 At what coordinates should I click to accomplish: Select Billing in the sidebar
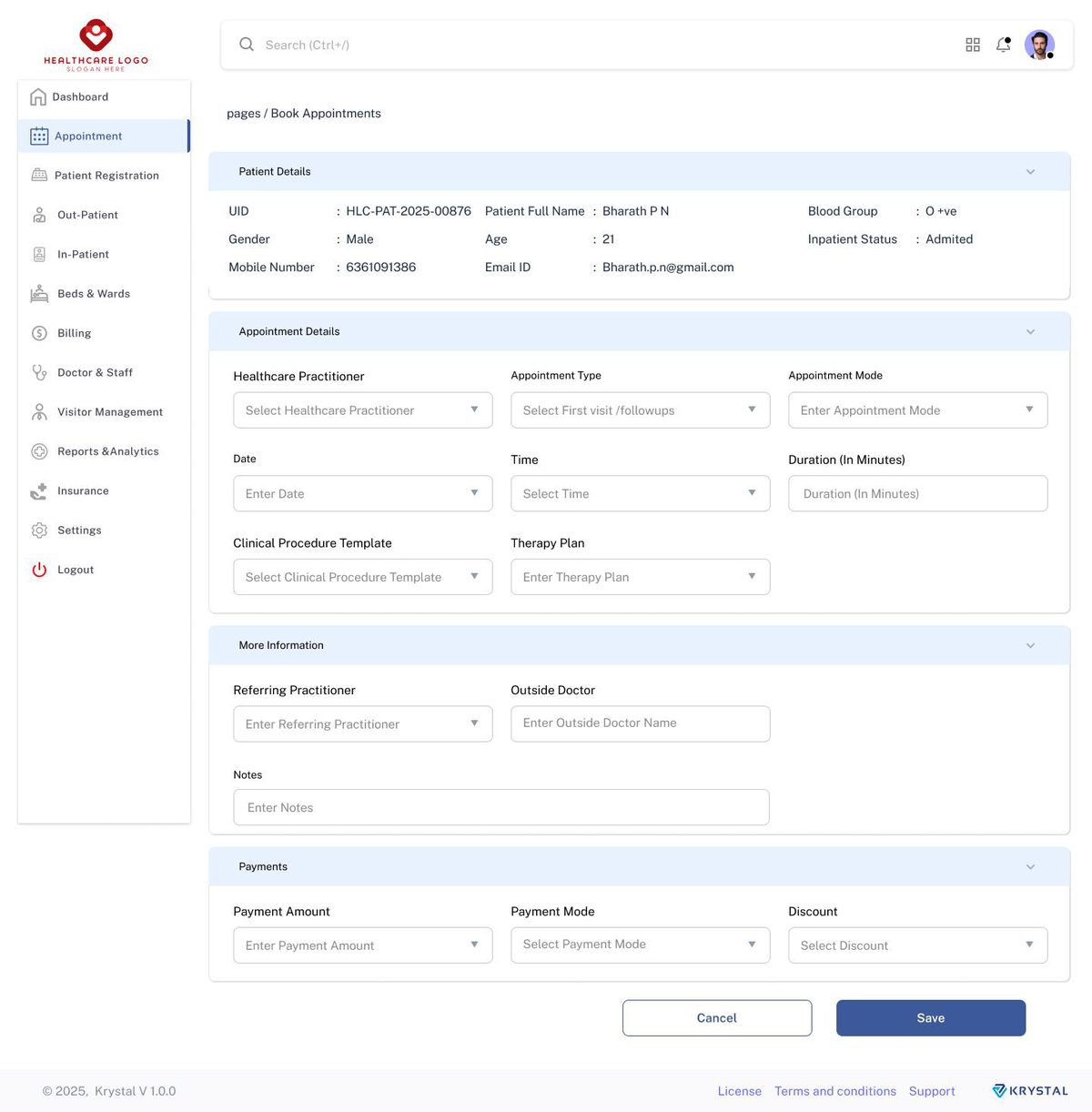[104, 333]
